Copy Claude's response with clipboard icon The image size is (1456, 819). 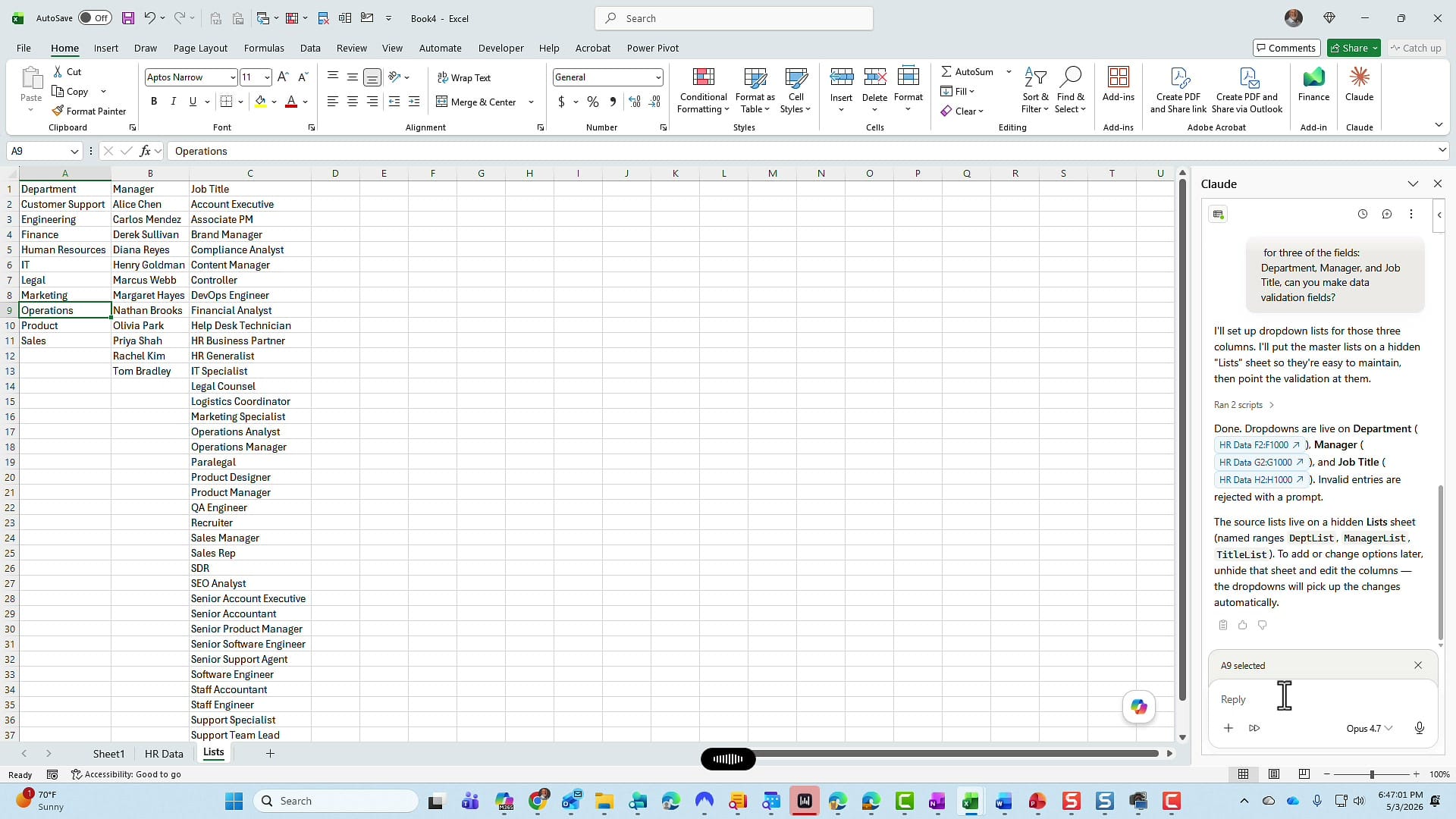(x=1222, y=625)
